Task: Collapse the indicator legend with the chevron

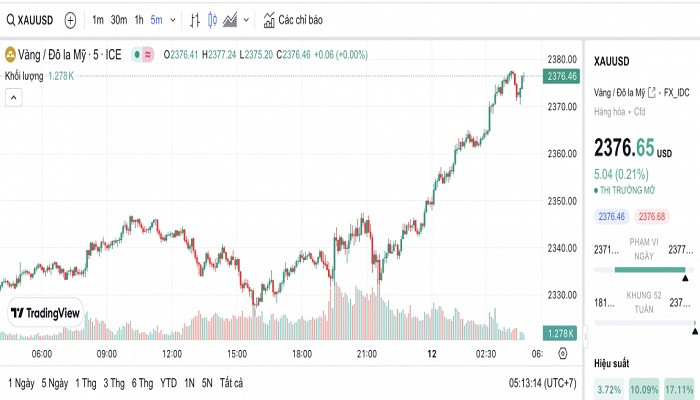Action: (14, 97)
